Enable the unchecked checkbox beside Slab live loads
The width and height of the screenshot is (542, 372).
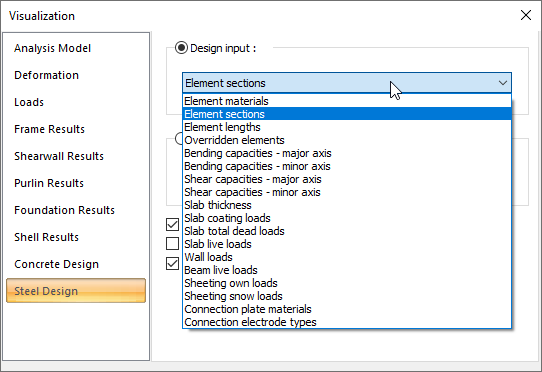[x=172, y=243]
